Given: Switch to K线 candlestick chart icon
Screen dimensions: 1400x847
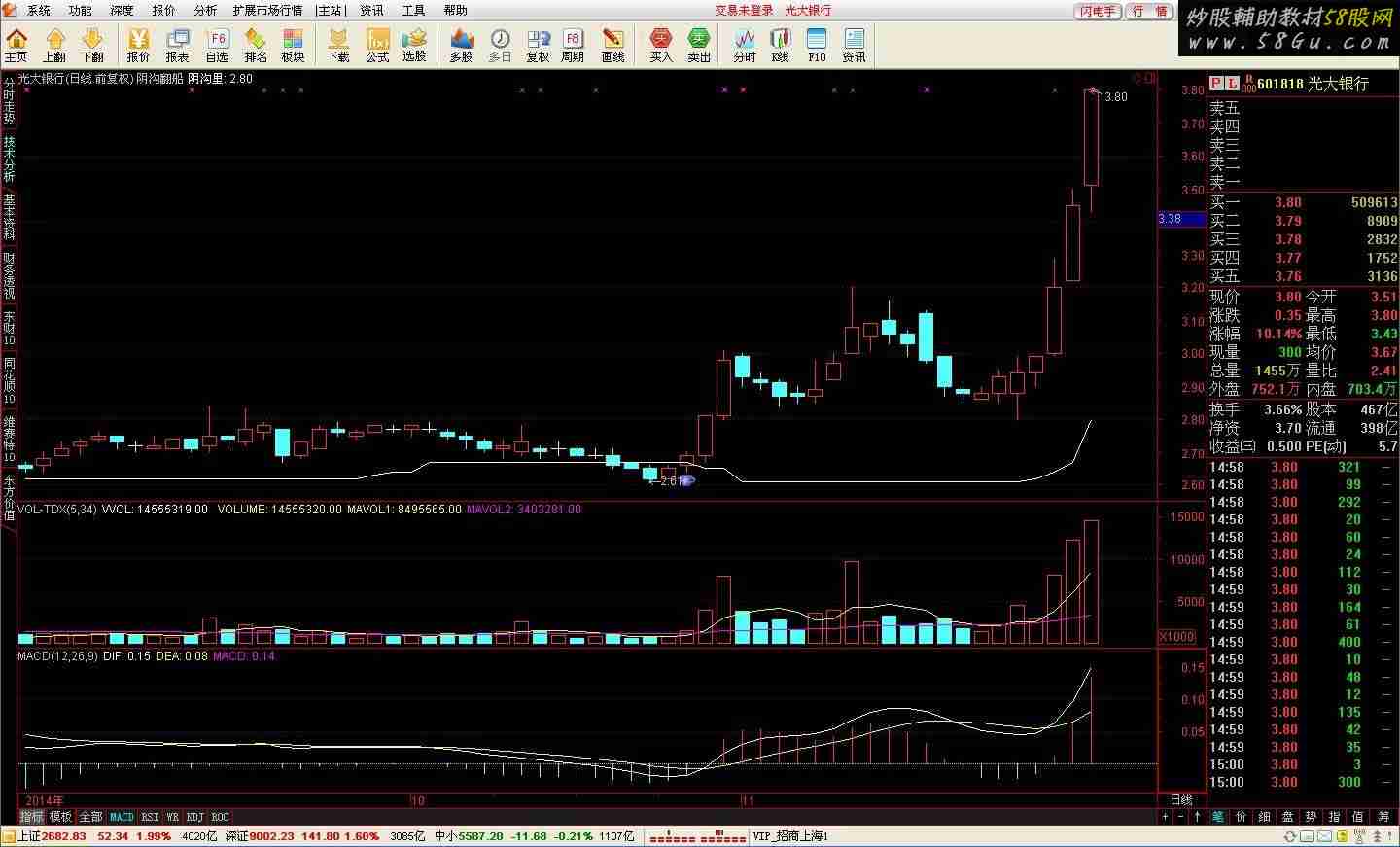Looking at the screenshot, I should click(781, 45).
